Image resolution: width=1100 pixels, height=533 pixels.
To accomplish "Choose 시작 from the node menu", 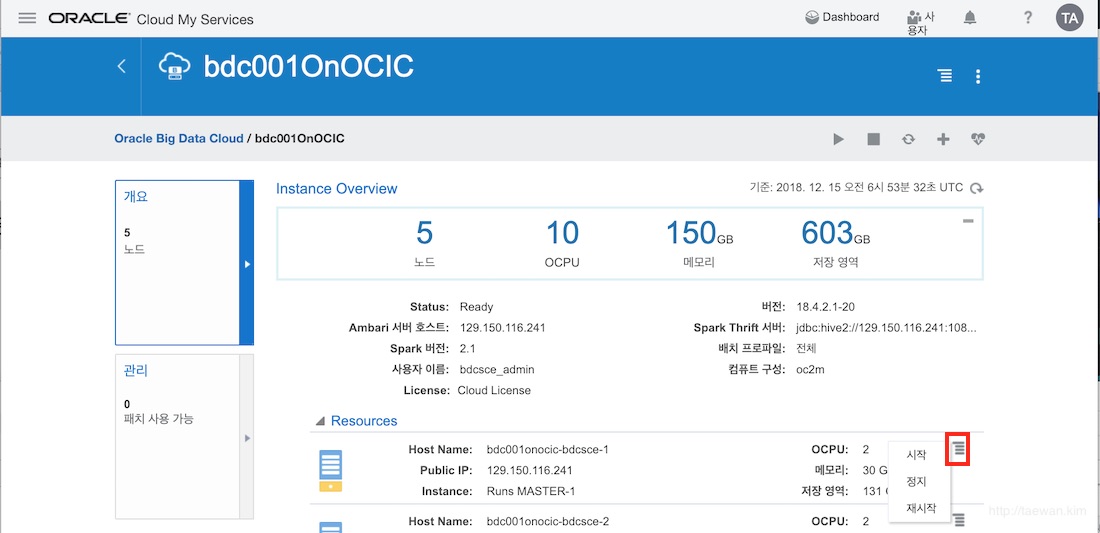I will (917, 455).
